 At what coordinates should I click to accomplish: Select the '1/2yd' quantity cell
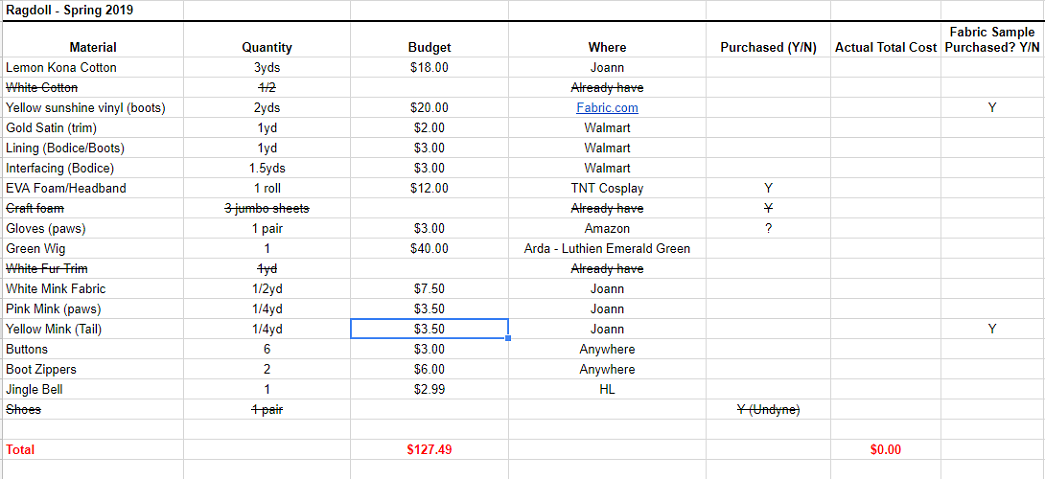click(267, 289)
